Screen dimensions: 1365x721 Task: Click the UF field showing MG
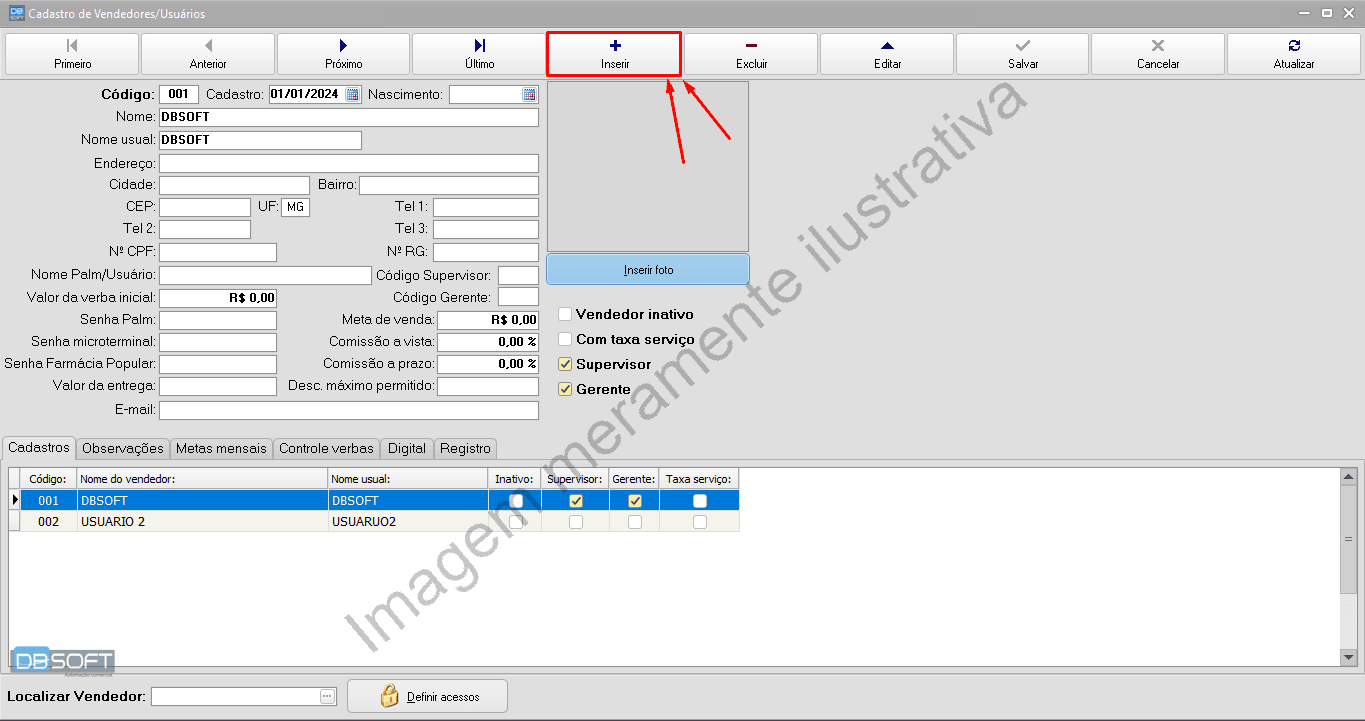pyautogui.click(x=296, y=207)
